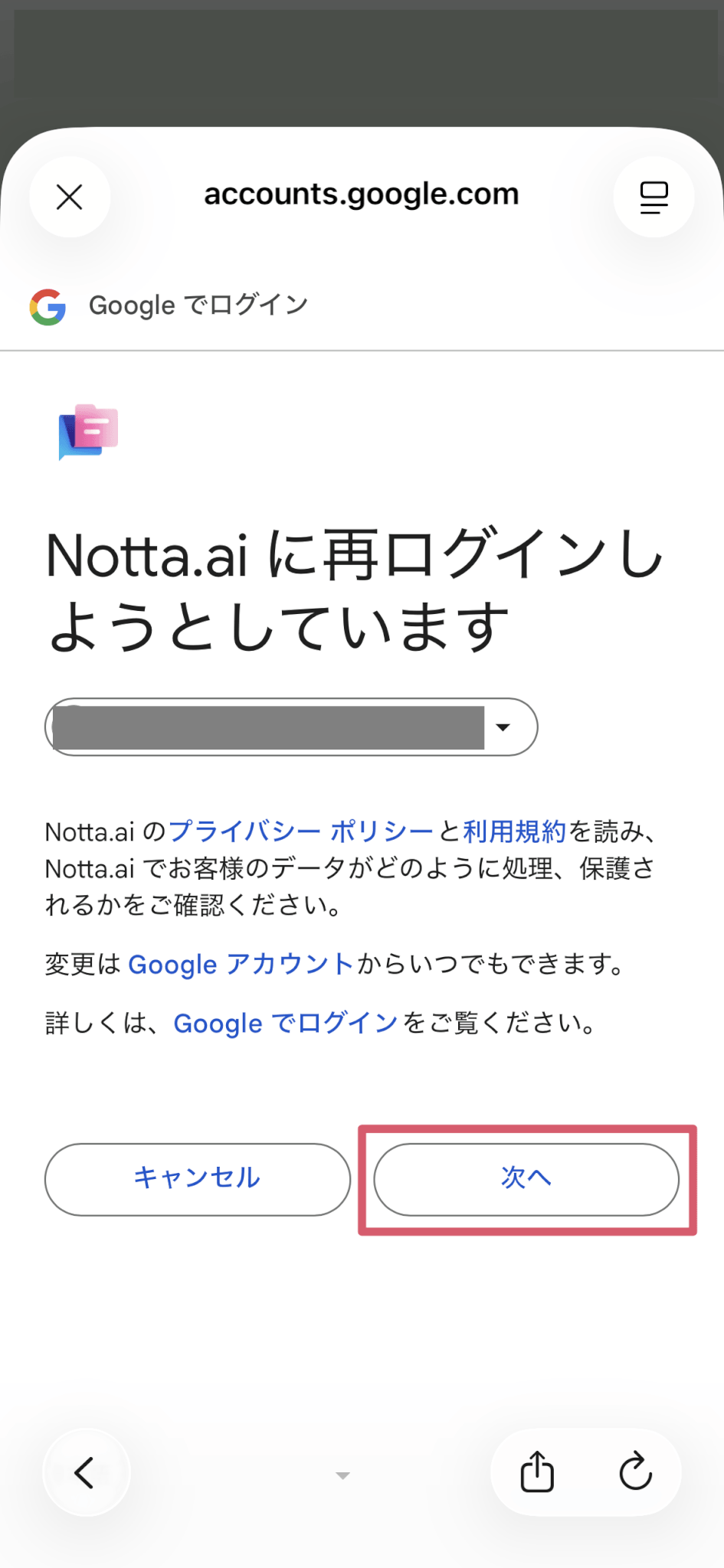Tap the small bottom center triangle
This screenshot has width=724, height=1568.
click(x=342, y=1475)
